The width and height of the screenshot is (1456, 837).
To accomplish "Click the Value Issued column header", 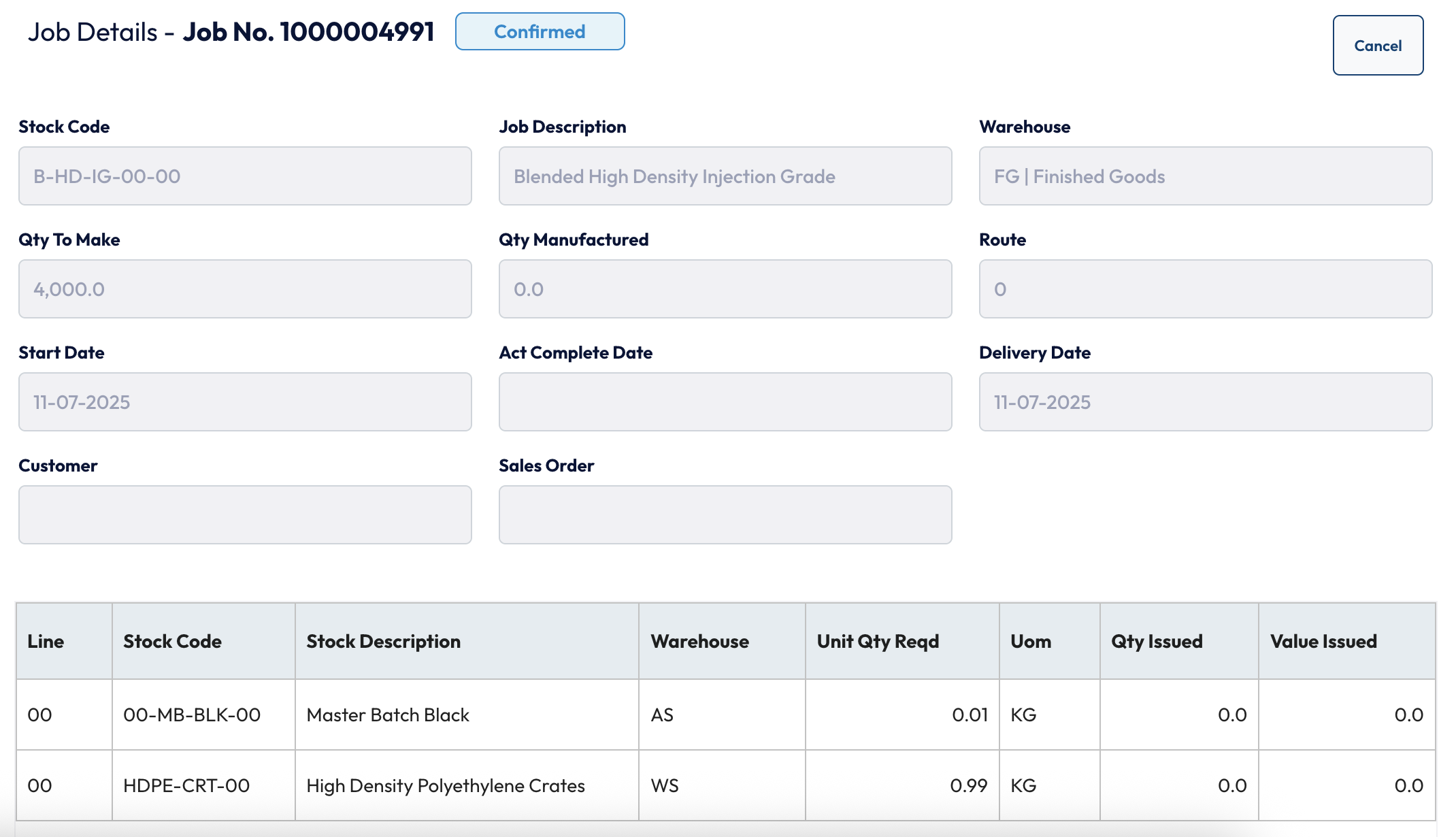I will (1346, 641).
